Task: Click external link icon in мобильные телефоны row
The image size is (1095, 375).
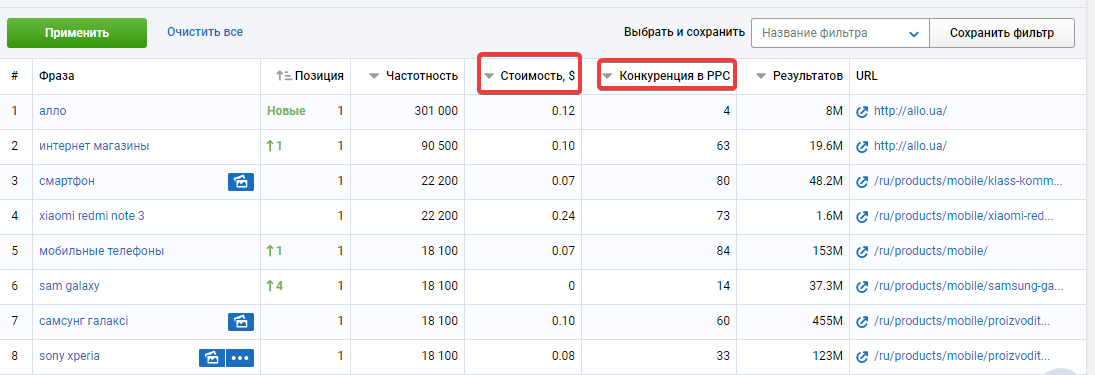Action: click(x=862, y=251)
